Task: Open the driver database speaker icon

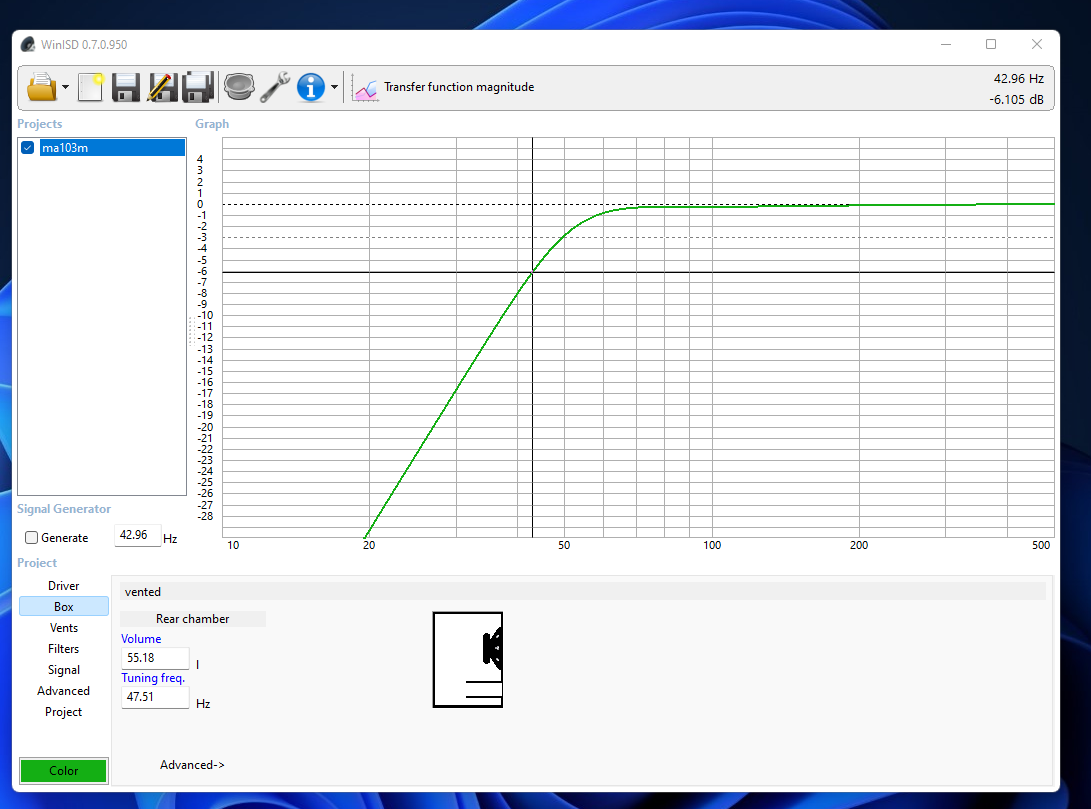Action: (239, 88)
